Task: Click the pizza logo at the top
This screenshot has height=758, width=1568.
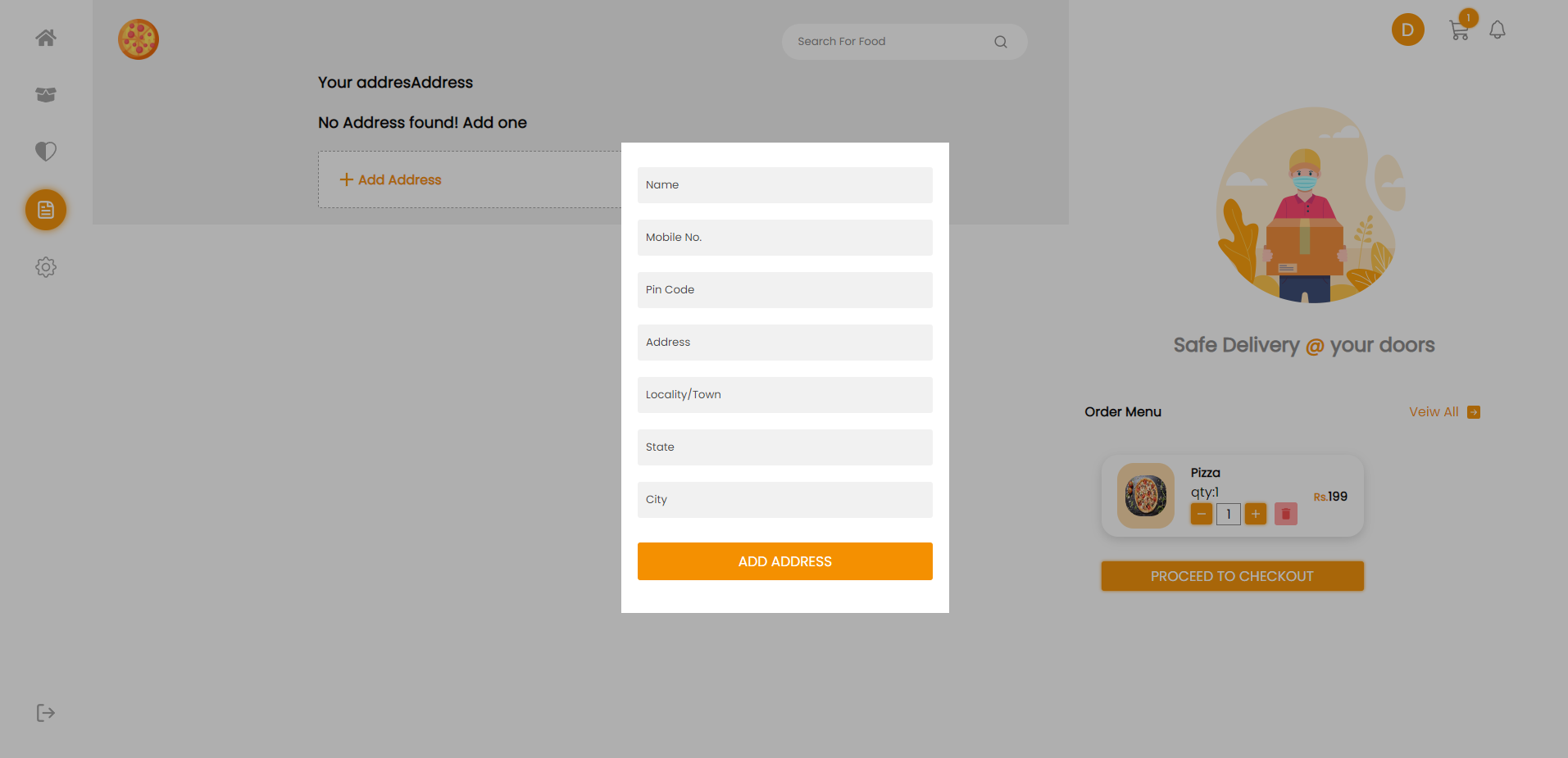Action: [x=138, y=39]
